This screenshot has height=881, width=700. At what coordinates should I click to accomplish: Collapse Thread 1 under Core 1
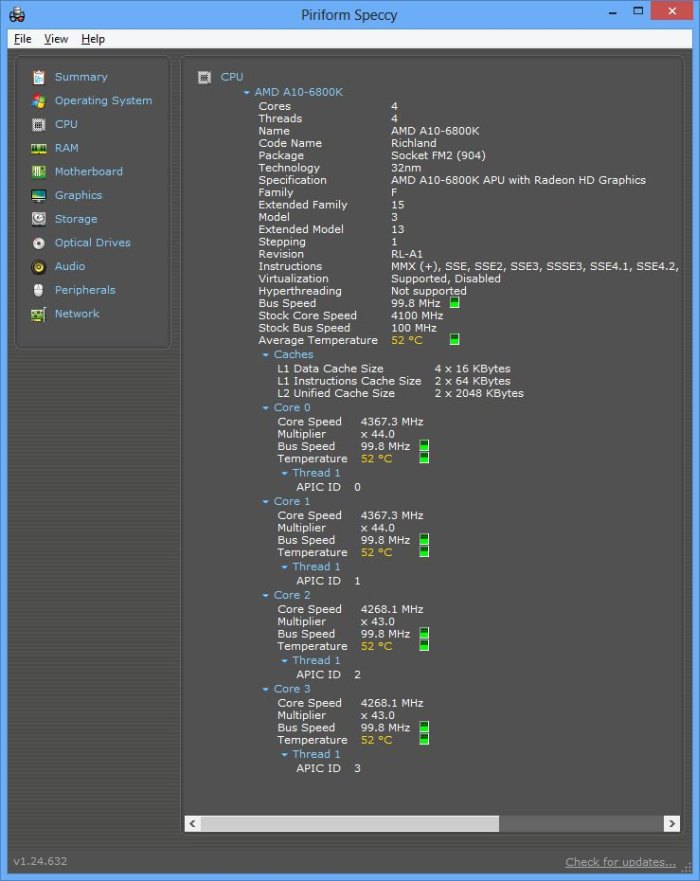(284, 567)
